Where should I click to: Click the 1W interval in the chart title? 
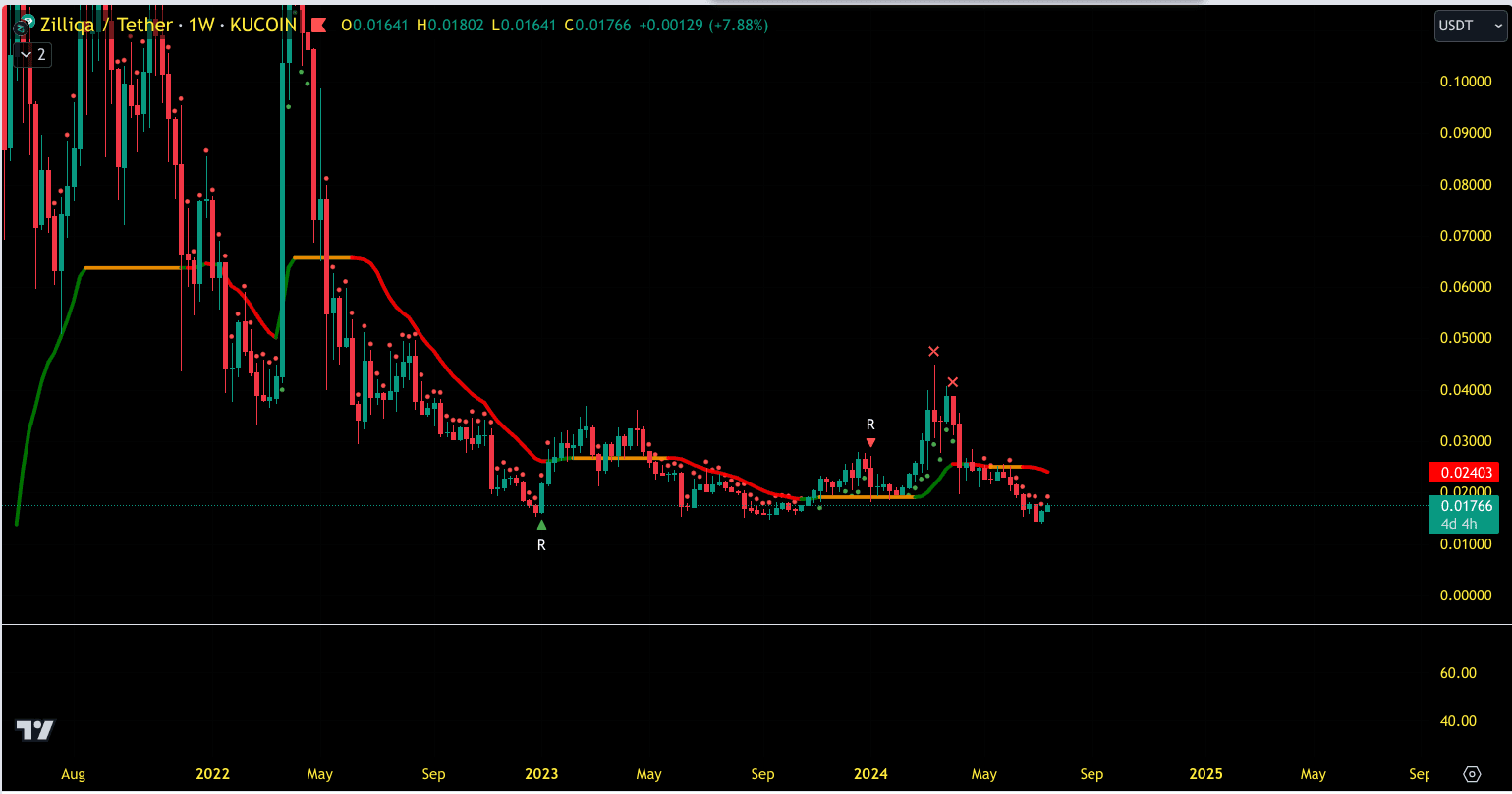click(x=201, y=26)
